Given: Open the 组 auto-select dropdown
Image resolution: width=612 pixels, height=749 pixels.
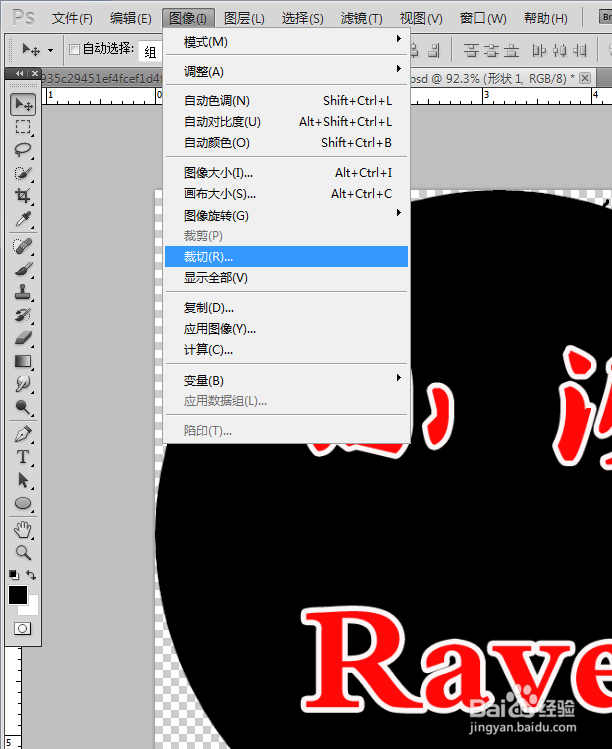Looking at the screenshot, I should pos(151,51).
